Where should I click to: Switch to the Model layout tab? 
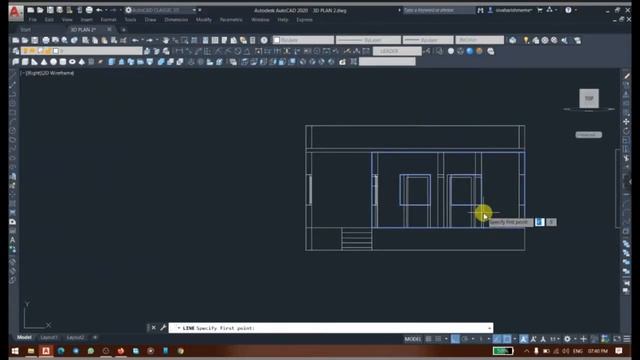click(x=24, y=338)
